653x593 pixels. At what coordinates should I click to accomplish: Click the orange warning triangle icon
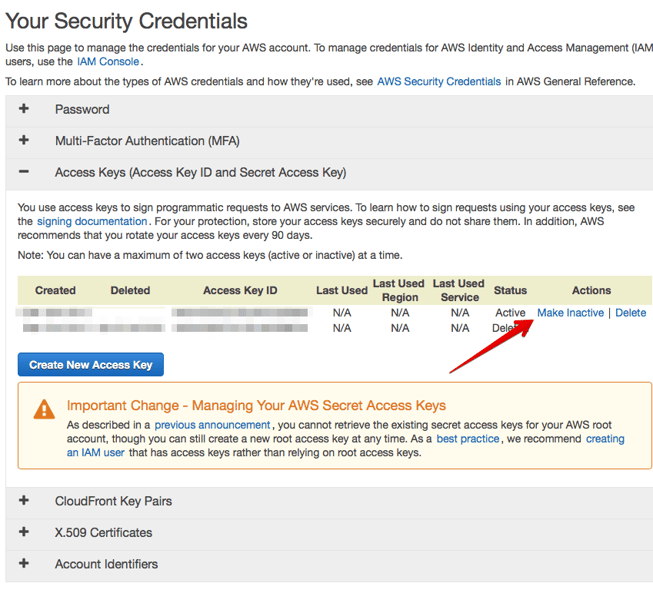point(44,409)
